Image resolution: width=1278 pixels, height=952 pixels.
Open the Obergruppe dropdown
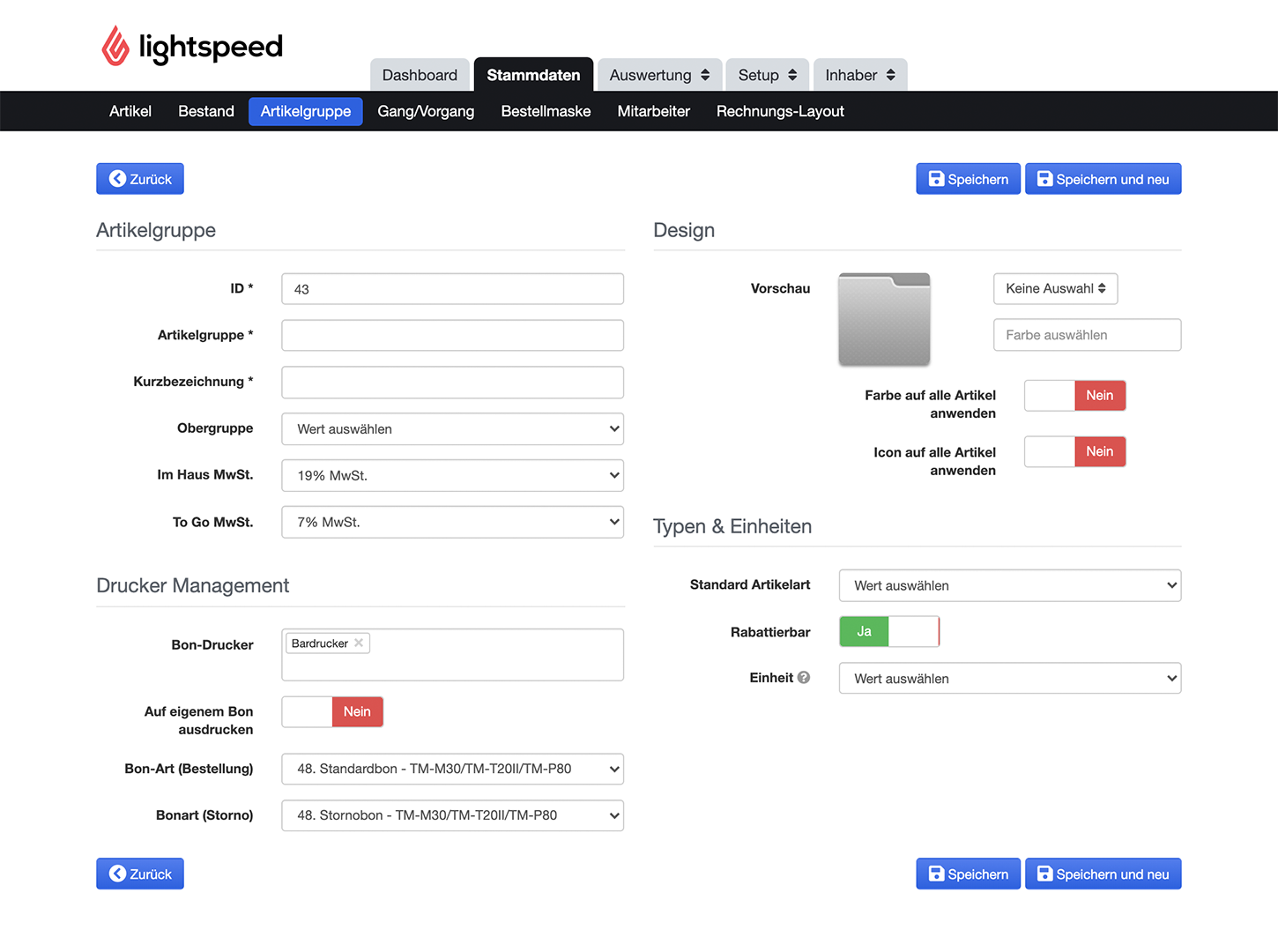[x=453, y=429]
